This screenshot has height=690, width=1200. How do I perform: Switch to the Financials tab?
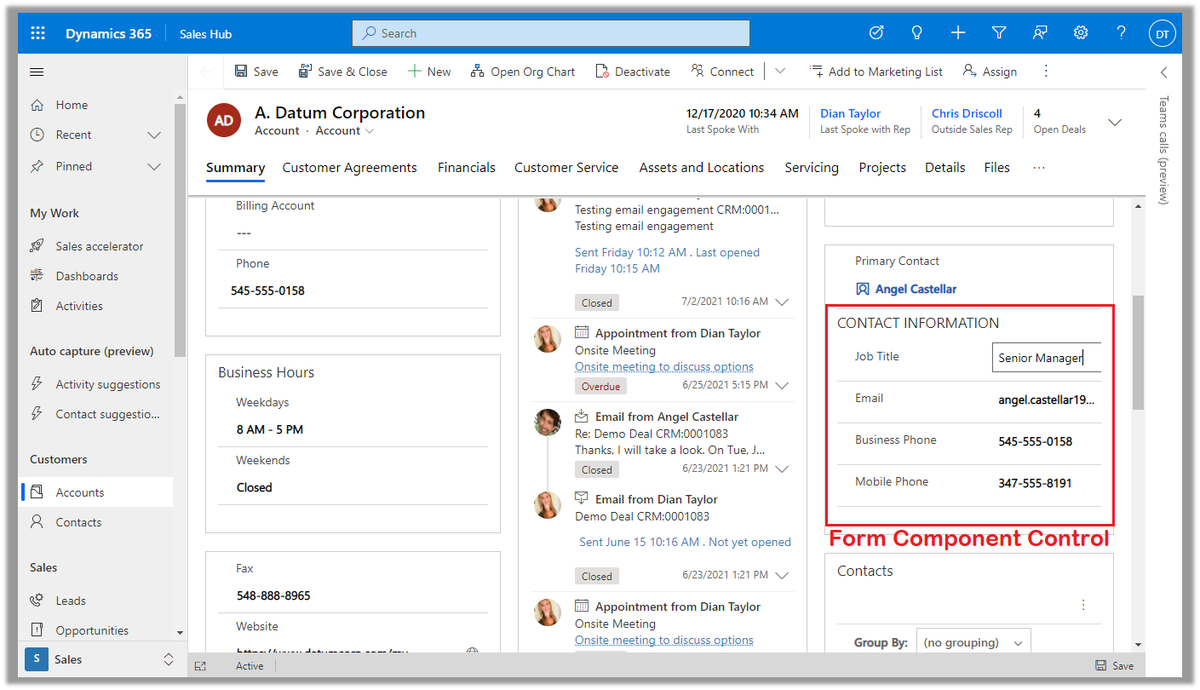[466, 168]
